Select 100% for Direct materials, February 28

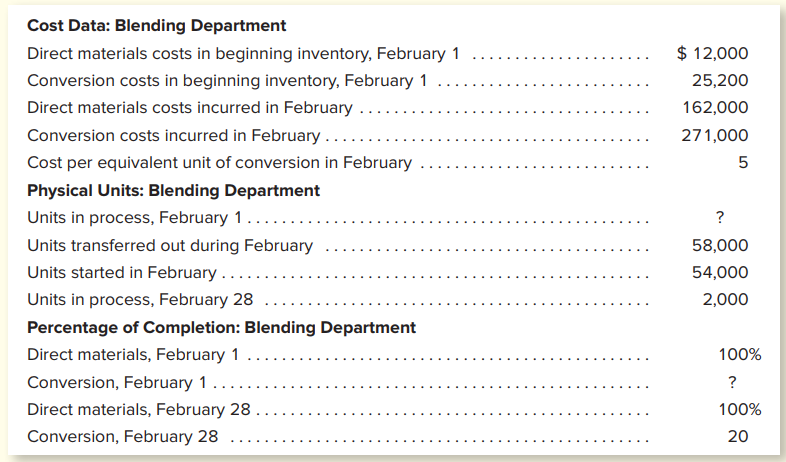point(740,409)
